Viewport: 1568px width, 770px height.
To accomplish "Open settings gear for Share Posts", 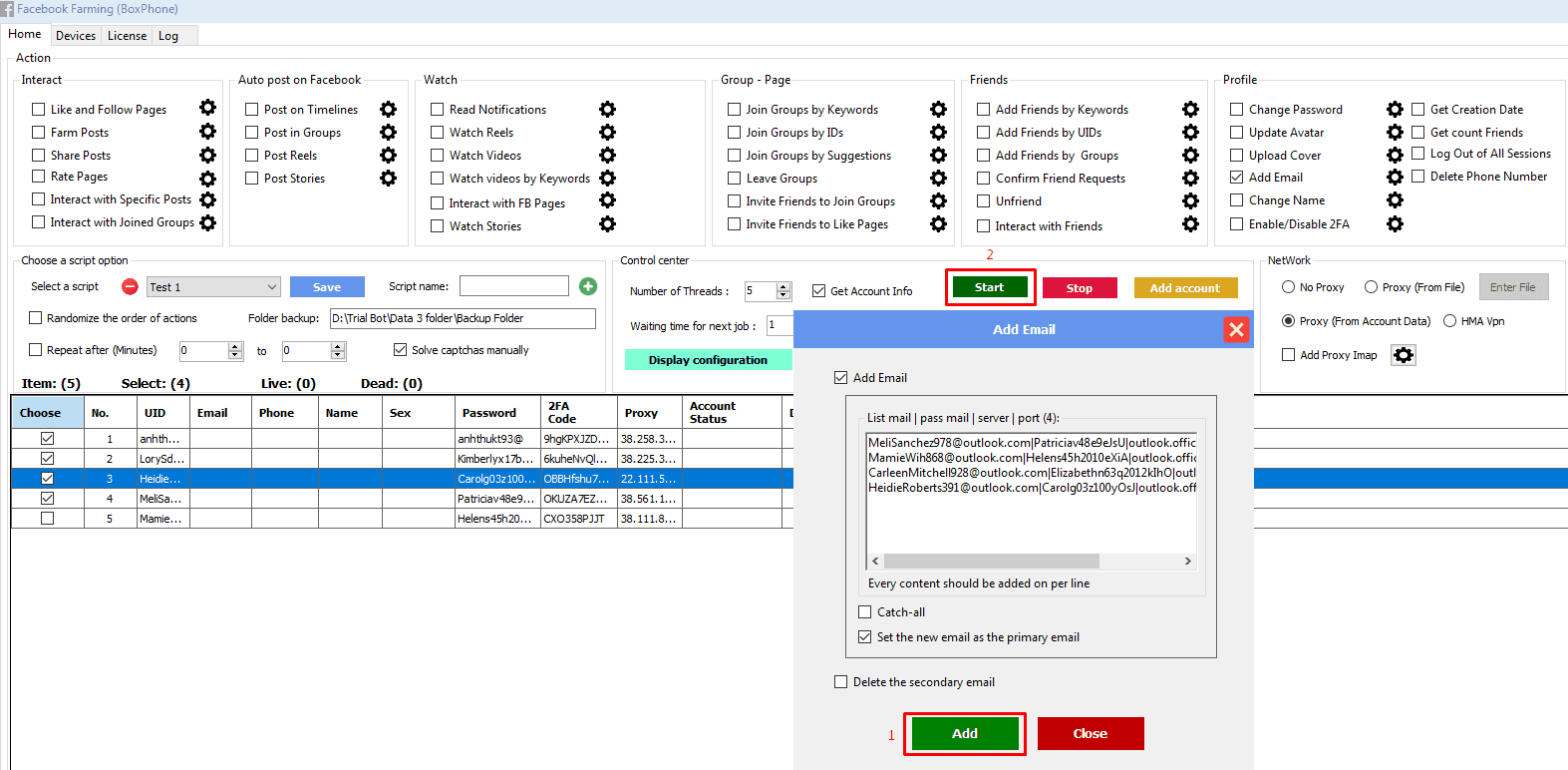I will 207,155.
